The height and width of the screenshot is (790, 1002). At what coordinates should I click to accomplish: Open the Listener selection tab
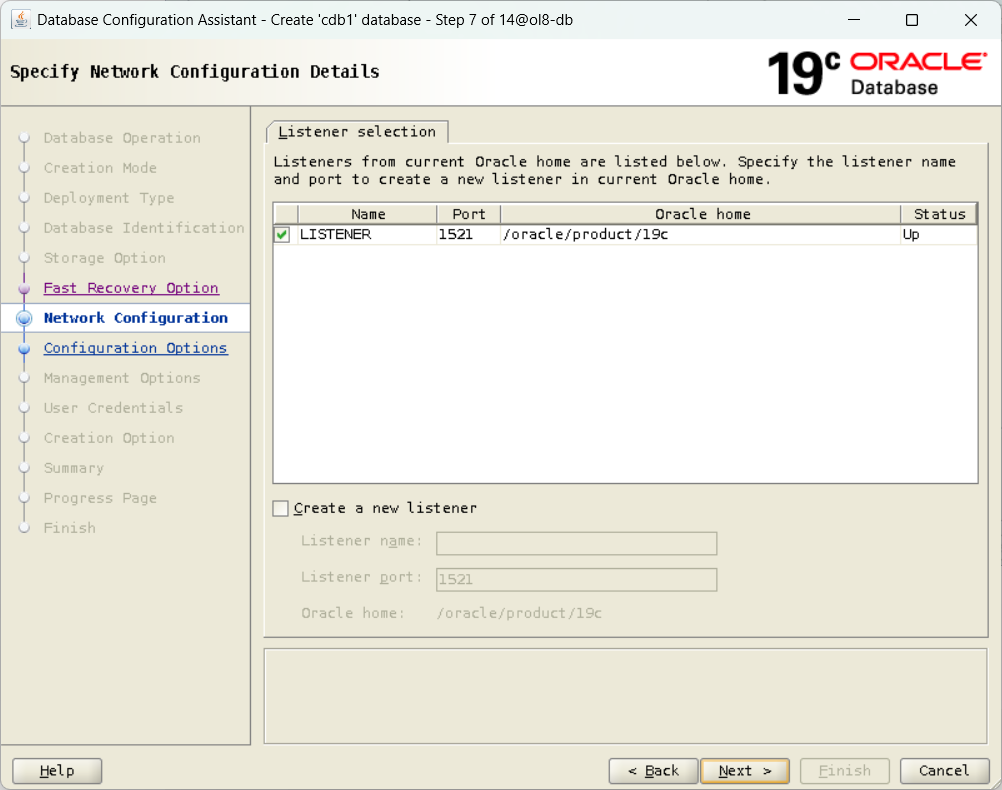pyautogui.click(x=357, y=132)
